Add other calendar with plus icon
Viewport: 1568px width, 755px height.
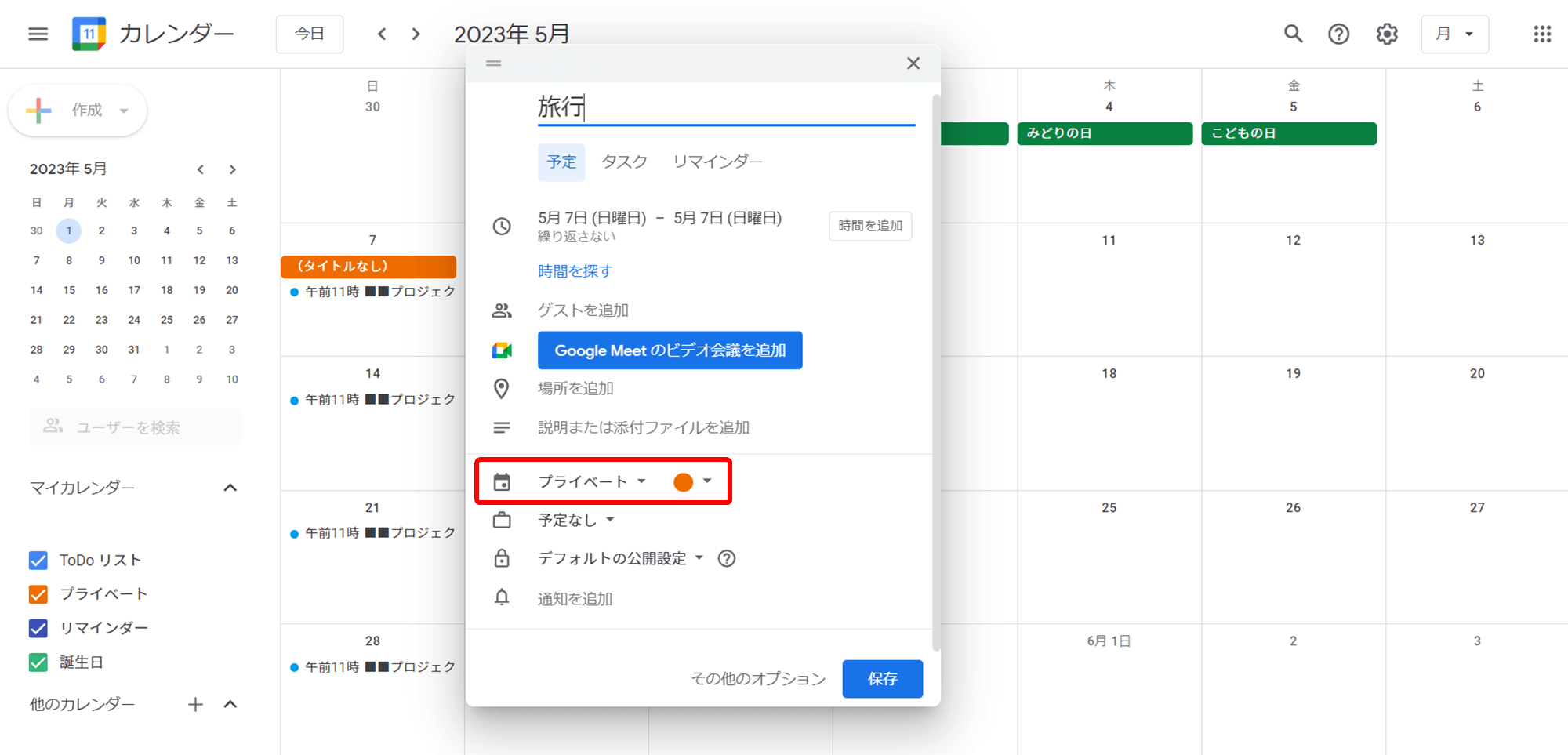tap(195, 704)
